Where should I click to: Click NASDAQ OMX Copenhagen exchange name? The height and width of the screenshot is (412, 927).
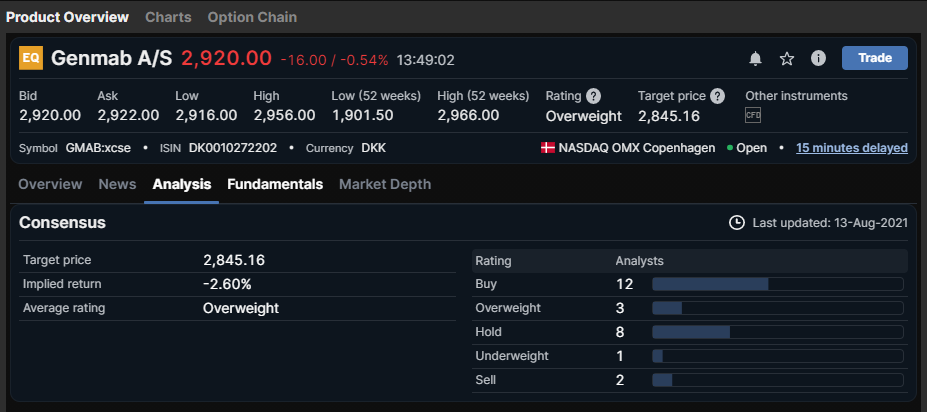tap(637, 148)
